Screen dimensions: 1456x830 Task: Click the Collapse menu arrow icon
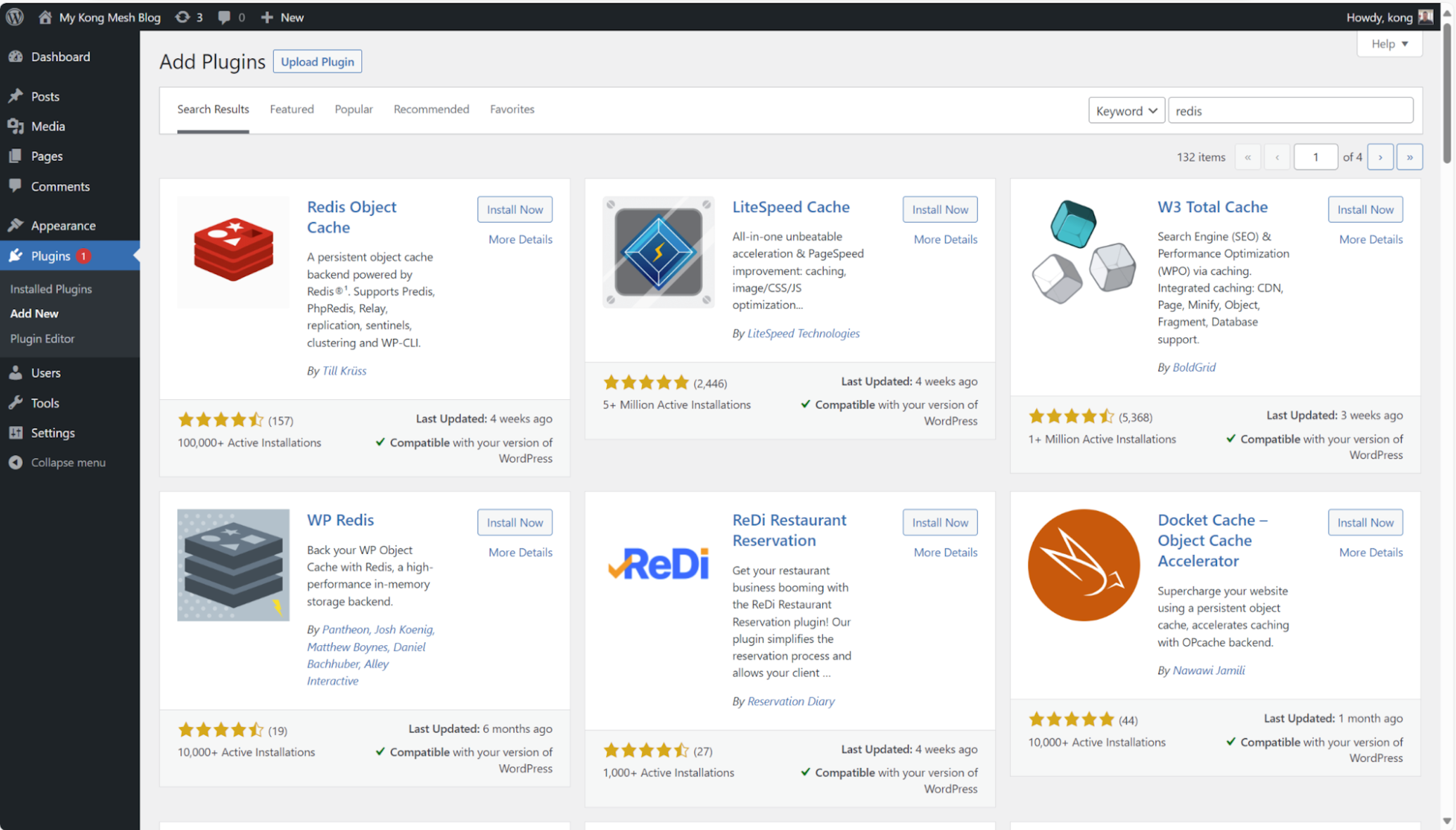tap(15, 462)
